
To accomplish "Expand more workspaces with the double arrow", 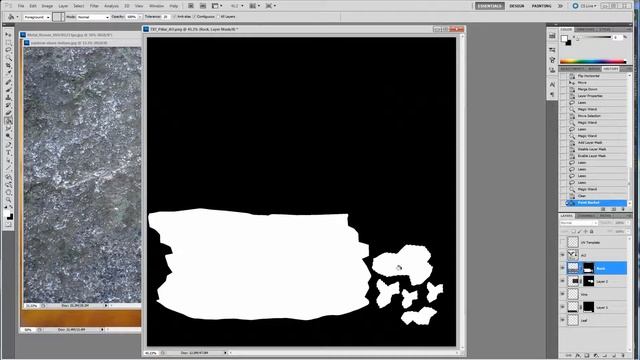I will pyautogui.click(x=560, y=6).
